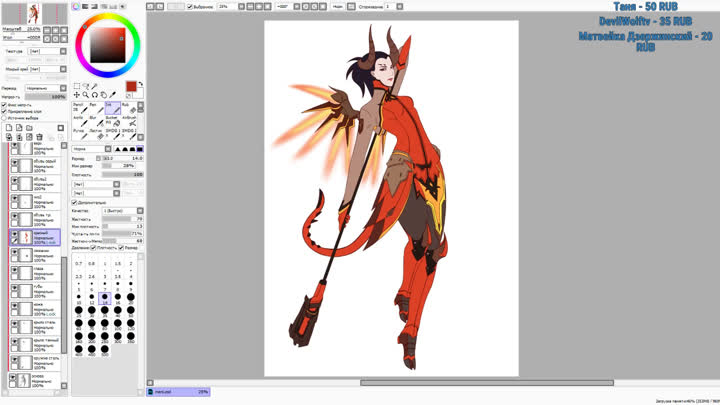Delete the selected layer with trash icon
720x405 pixels.
tap(39, 137)
